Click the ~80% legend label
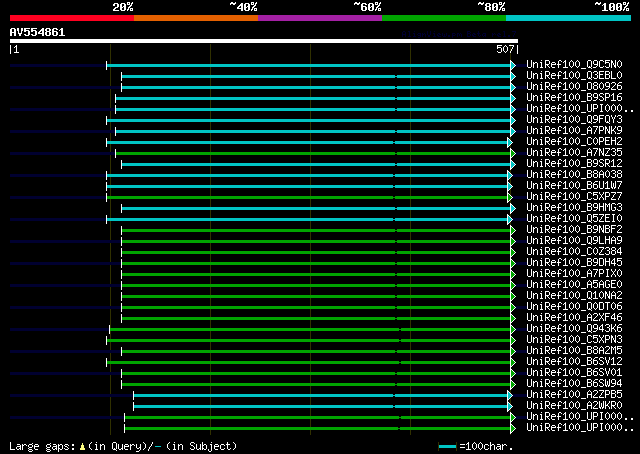 point(491,7)
